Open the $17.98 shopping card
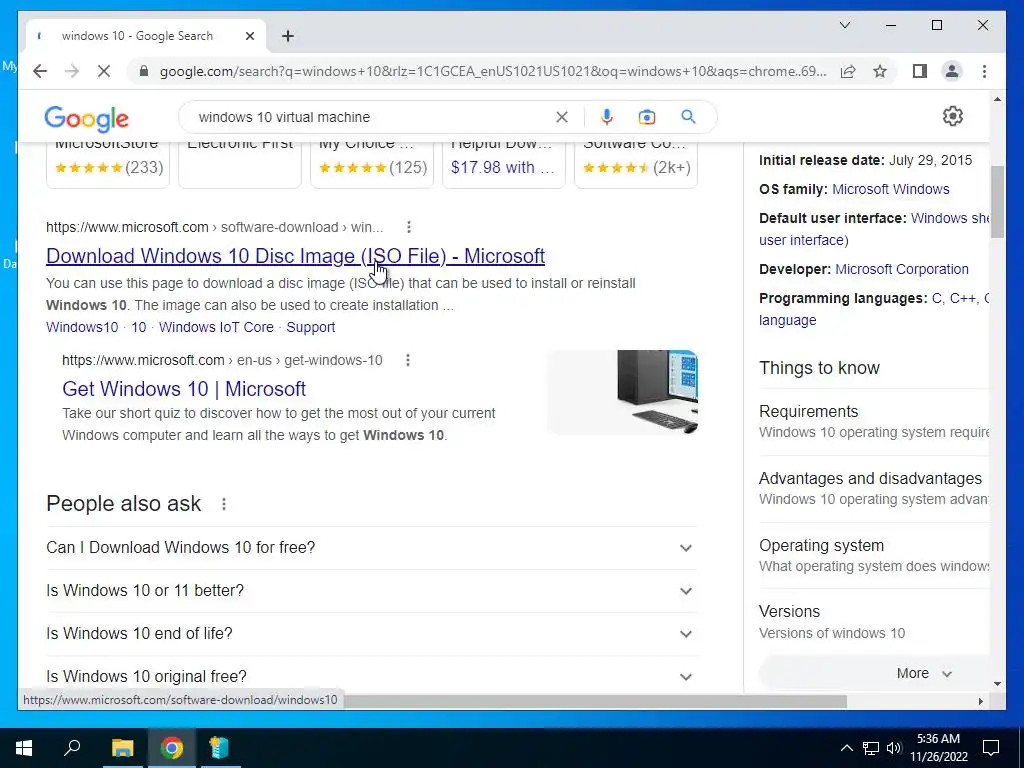Screen dimensions: 1024x768 coord(504,165)
